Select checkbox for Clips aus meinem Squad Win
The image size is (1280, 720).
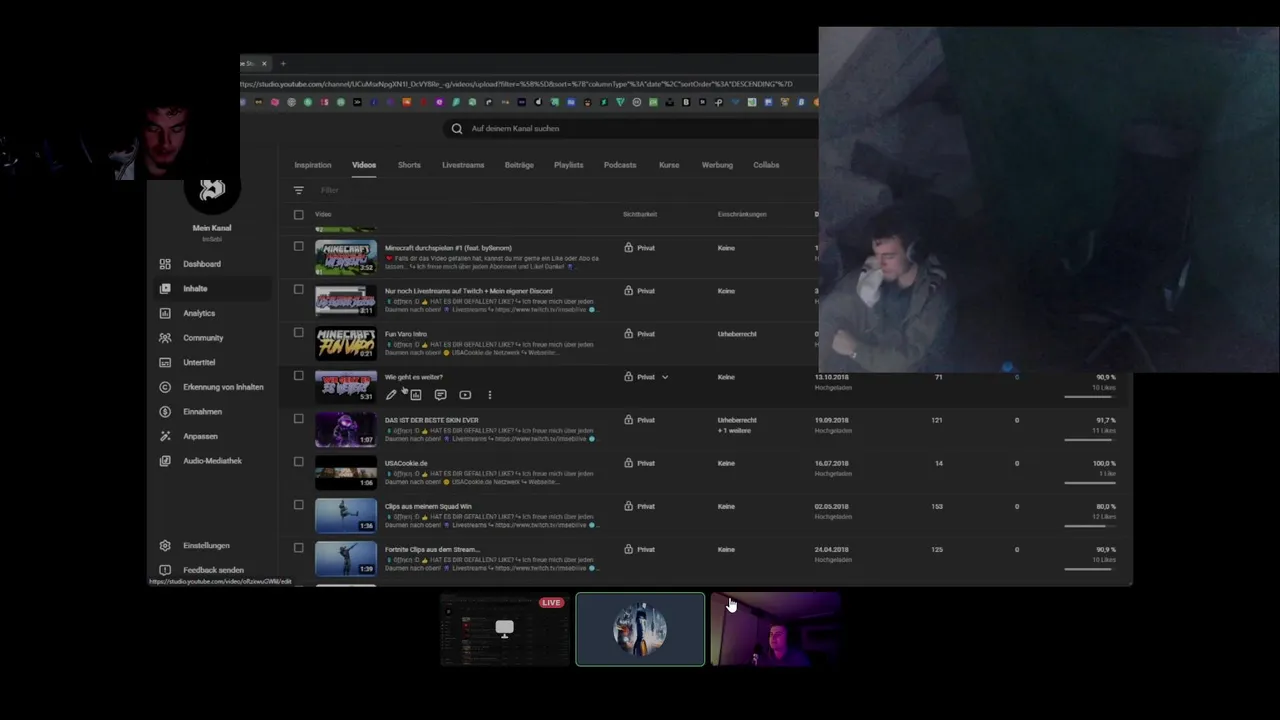coord(298,504)
